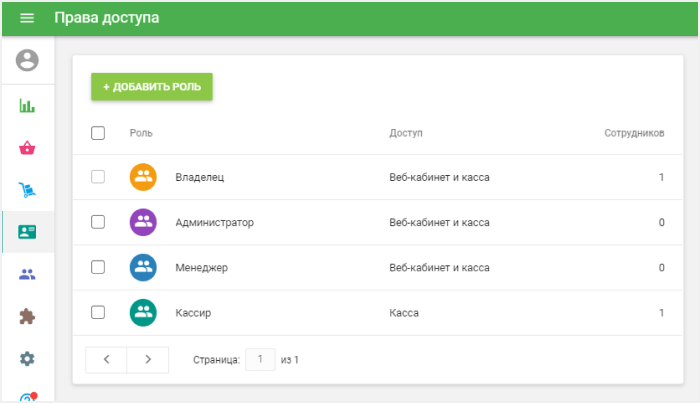Open the Кассир role row
The height and width of the screenshot is (403, 700).
point(192,313)
